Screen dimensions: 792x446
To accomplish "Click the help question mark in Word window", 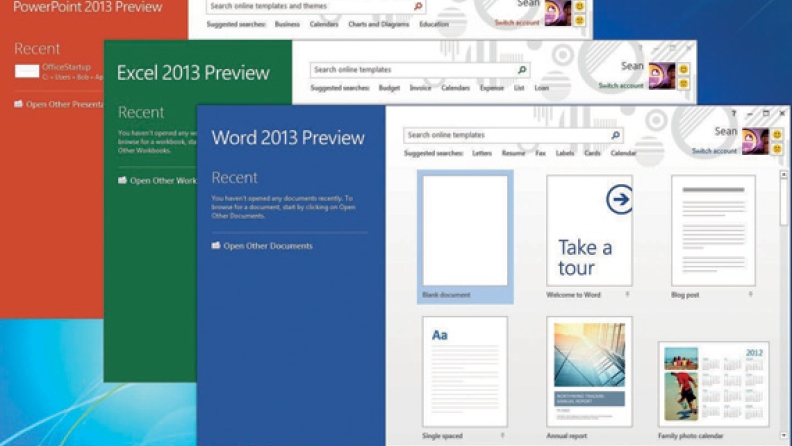I will tap(734, 114).
